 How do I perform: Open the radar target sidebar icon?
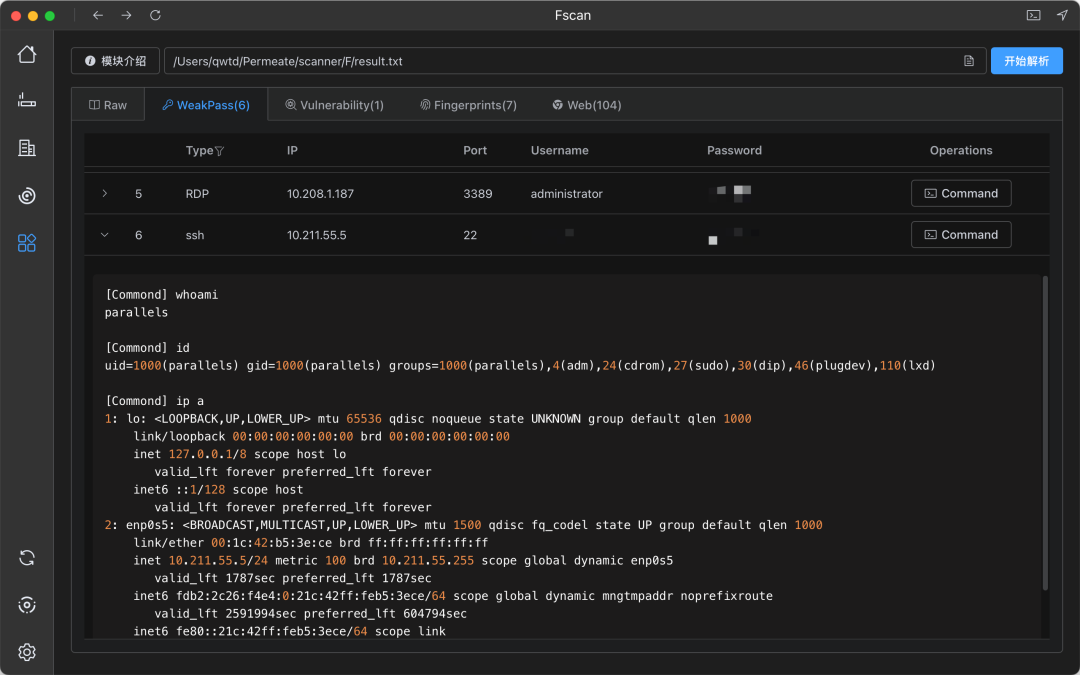pyautogui.click(x=27, y=196)
